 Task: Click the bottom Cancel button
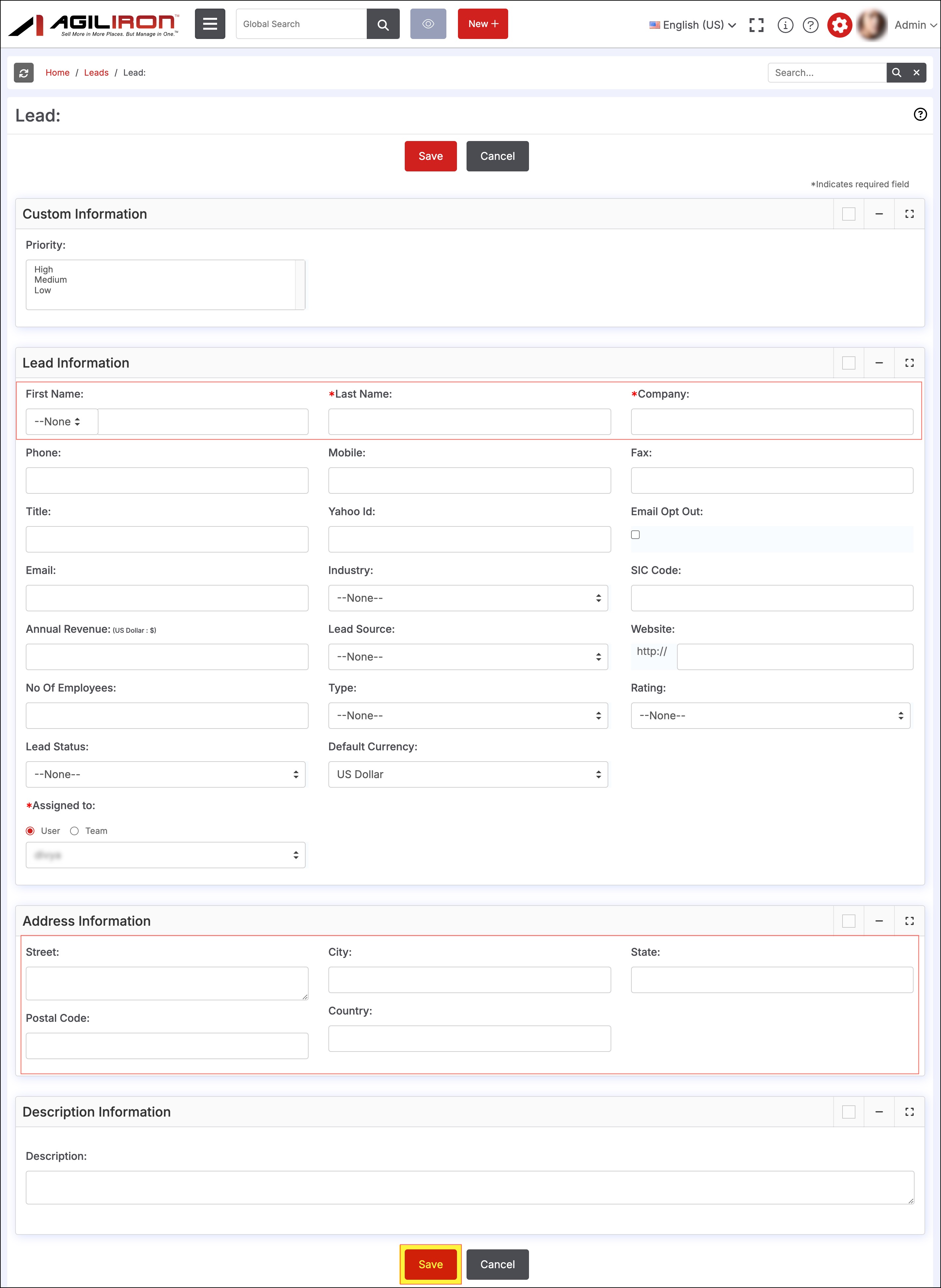tap(497, 1264)
